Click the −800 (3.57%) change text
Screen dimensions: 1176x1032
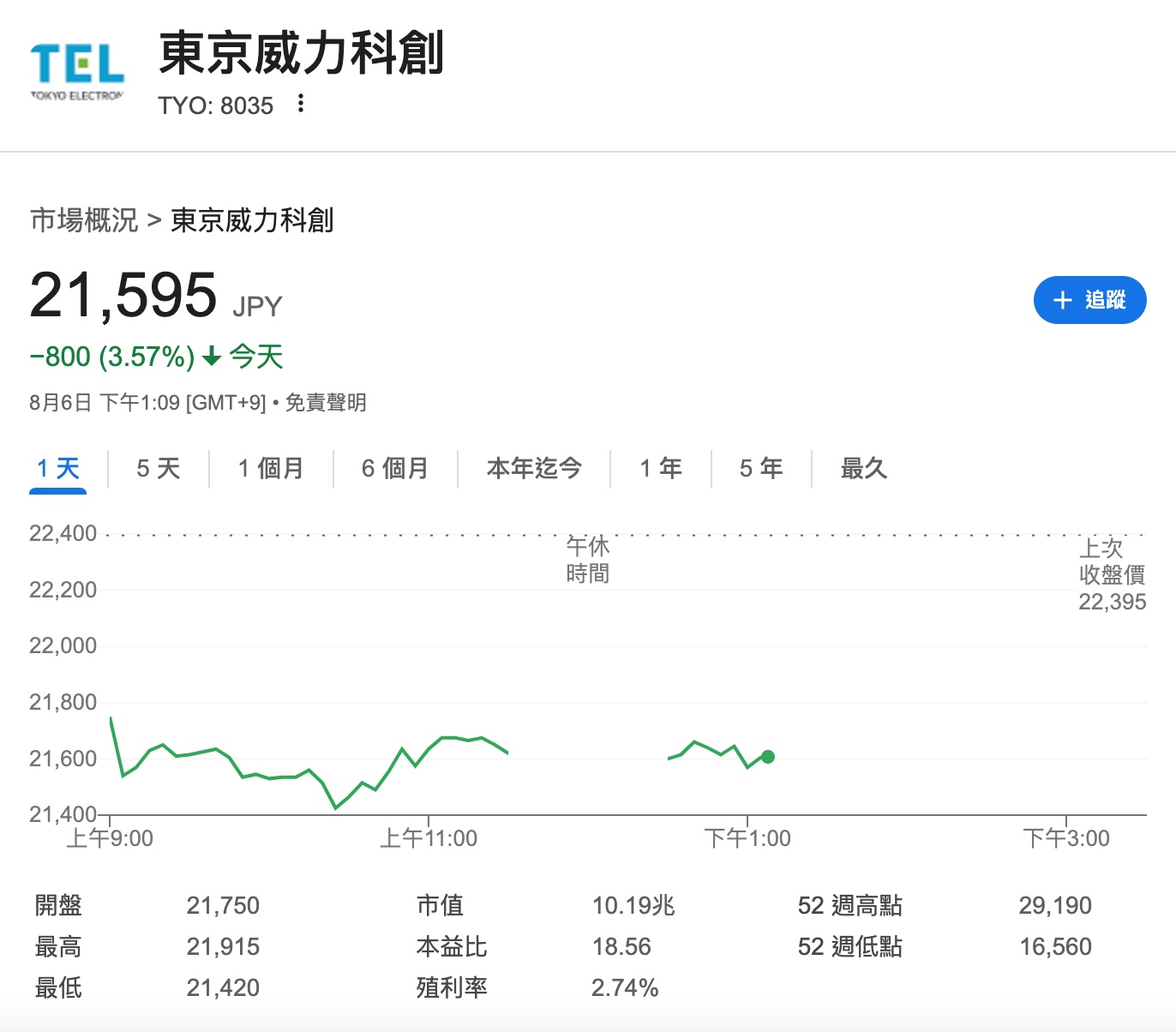click(x=112, y=357)
